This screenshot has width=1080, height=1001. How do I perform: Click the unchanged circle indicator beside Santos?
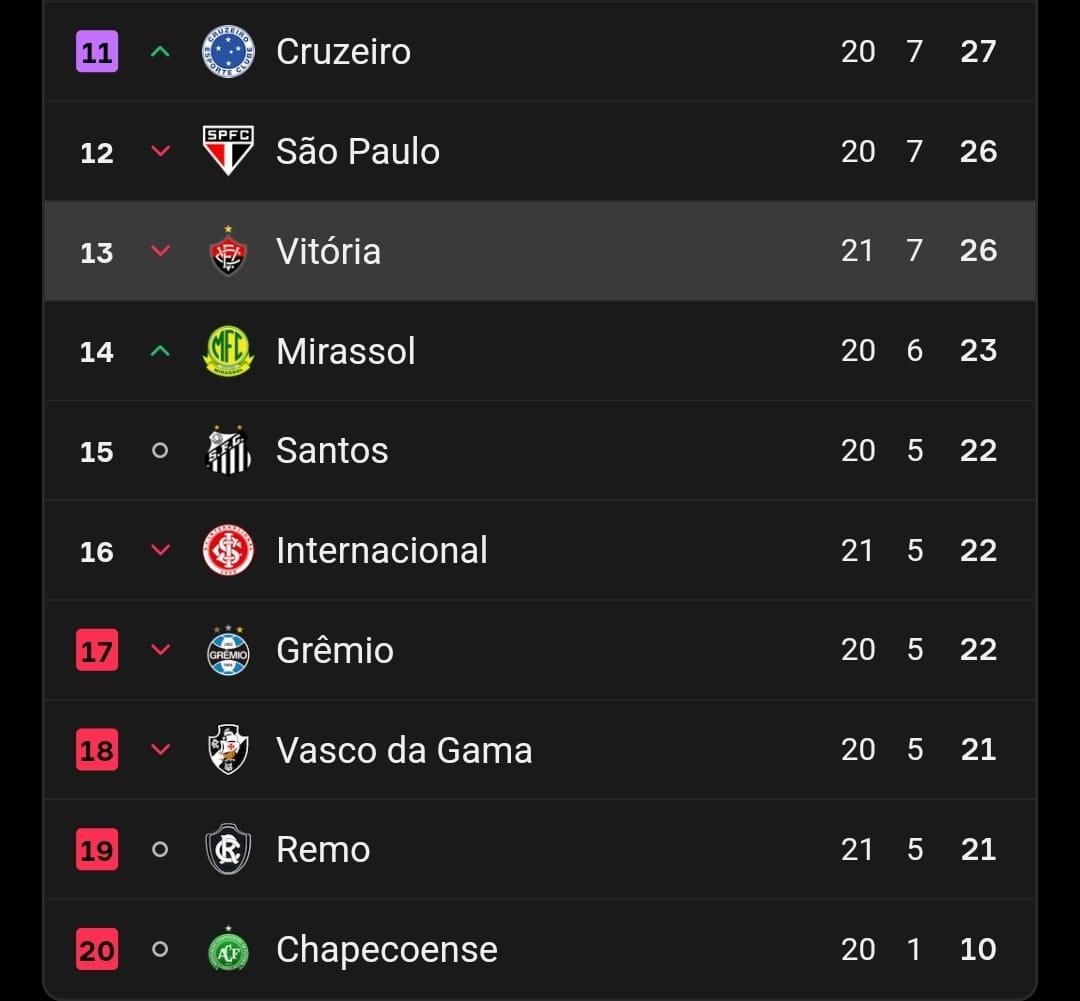(160, 451)
